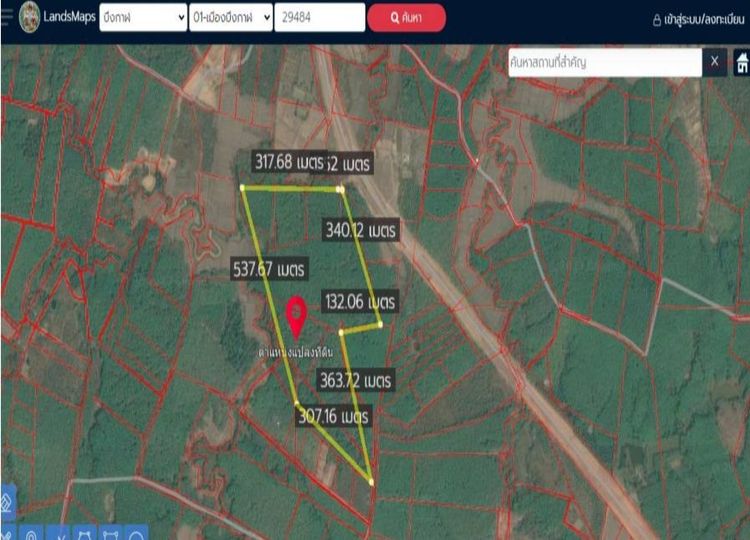The height and width of the screenshot is (540, 750).
Task: Expand the district dropdown 01-เมืองบึงกาฬ
Action: click(x=231, y=18)
